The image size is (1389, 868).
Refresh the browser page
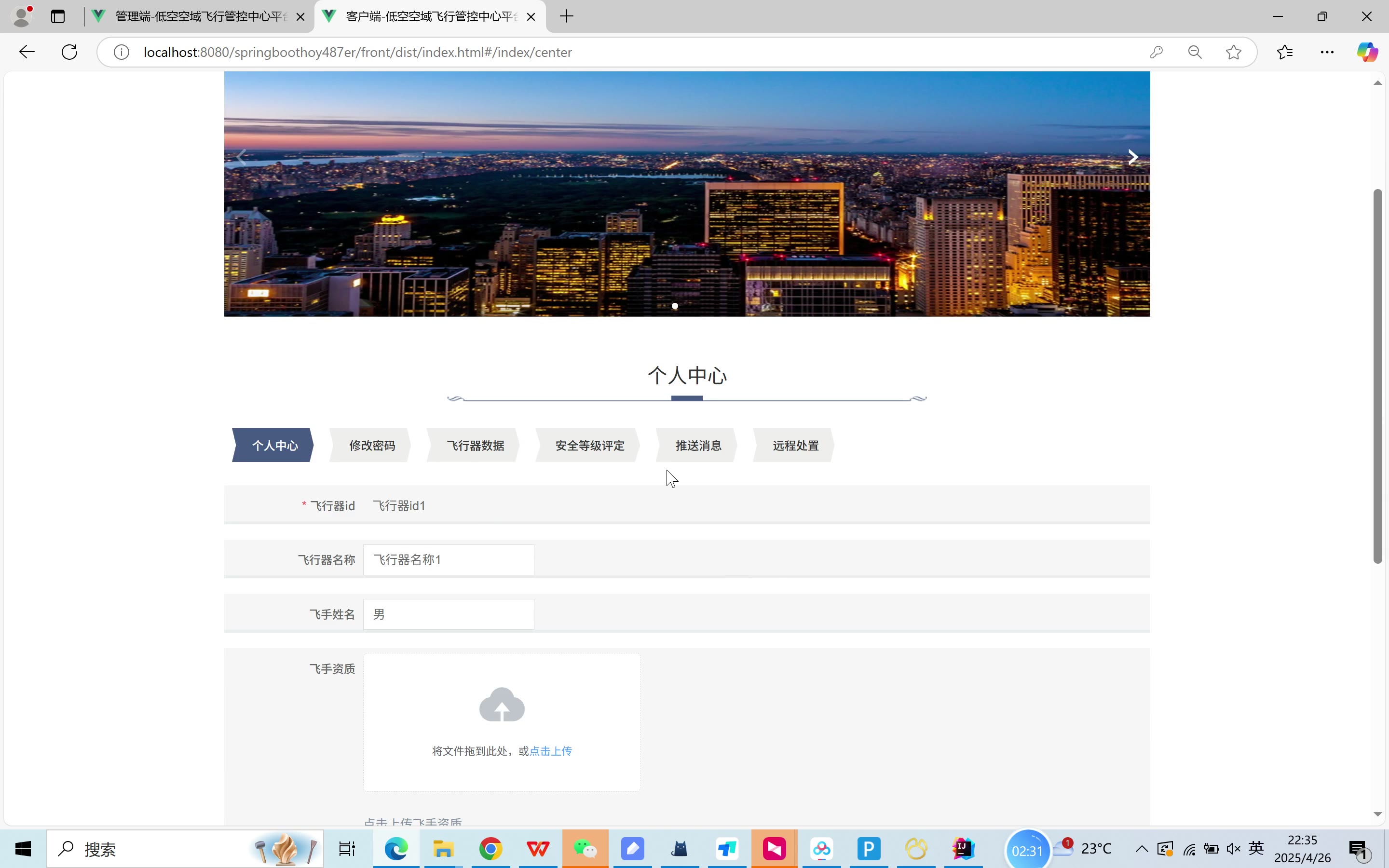[69, 52]
